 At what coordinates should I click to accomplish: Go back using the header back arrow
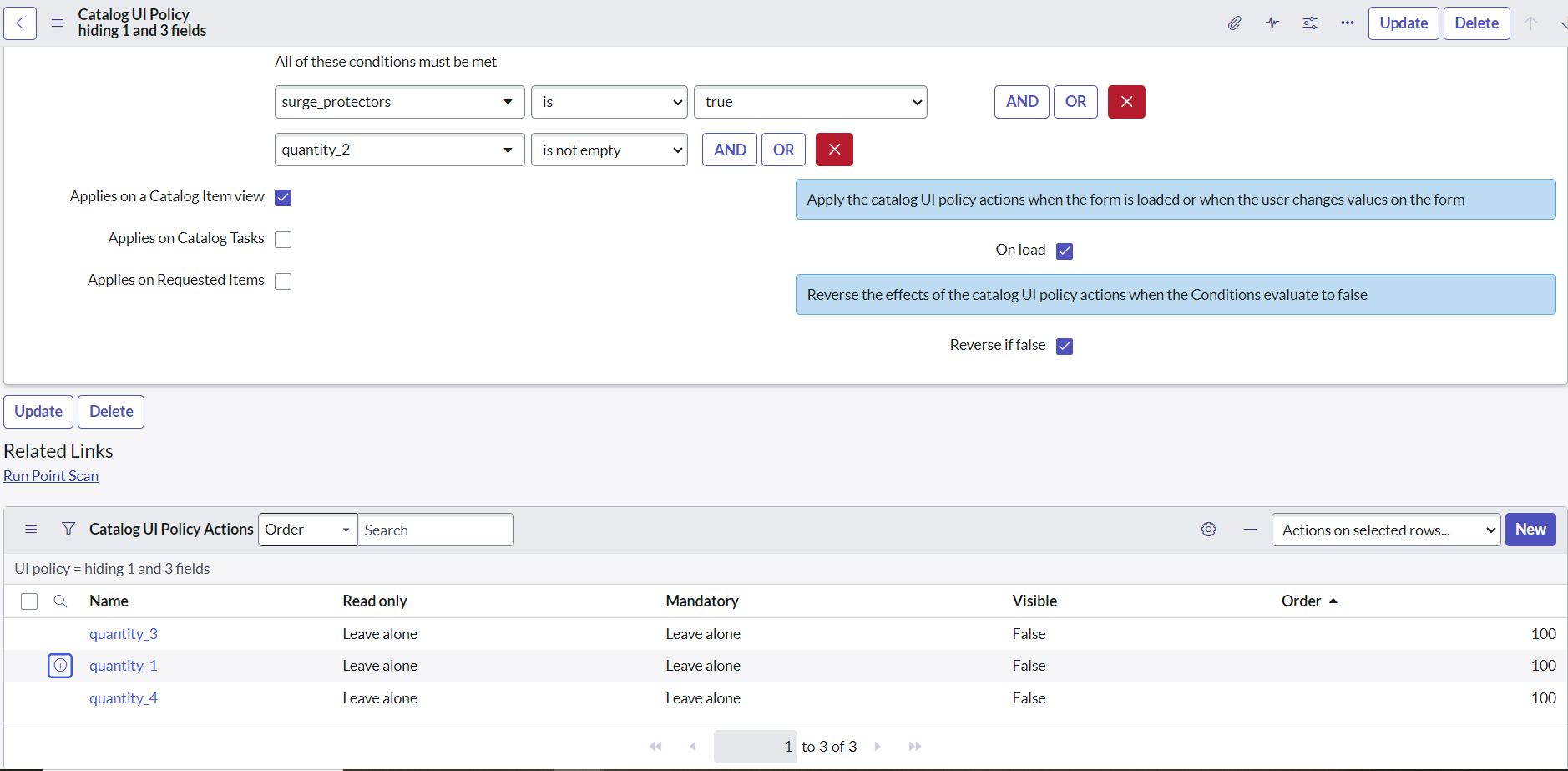[20, 23]
